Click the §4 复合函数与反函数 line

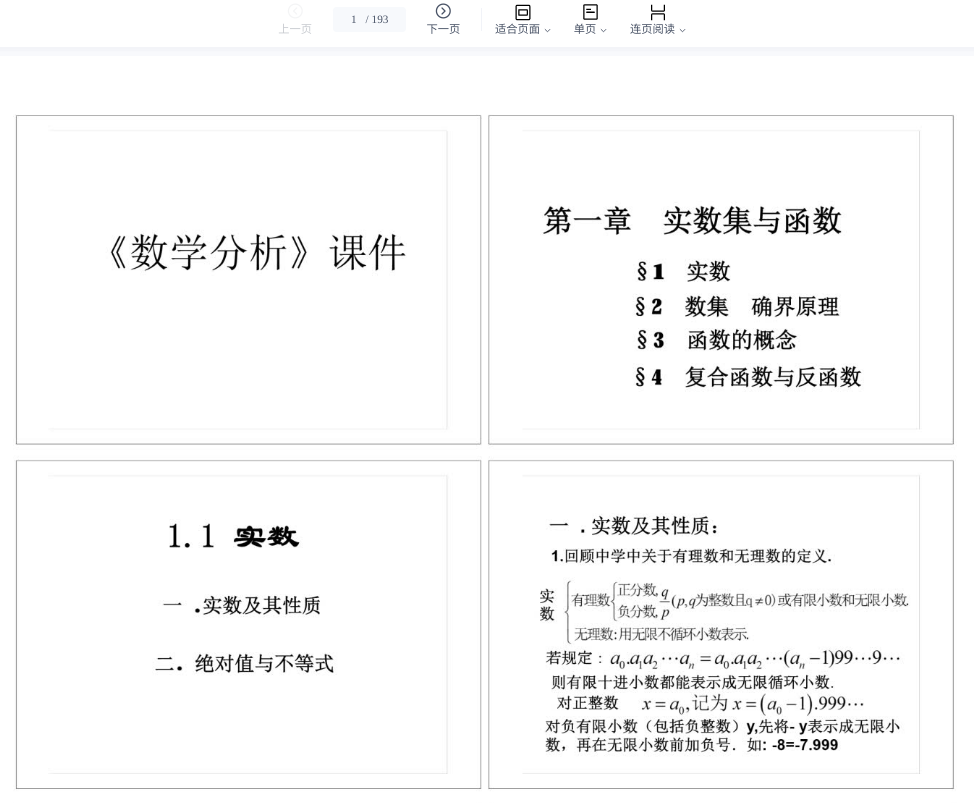pyautogui.click(x=748, y=377)
